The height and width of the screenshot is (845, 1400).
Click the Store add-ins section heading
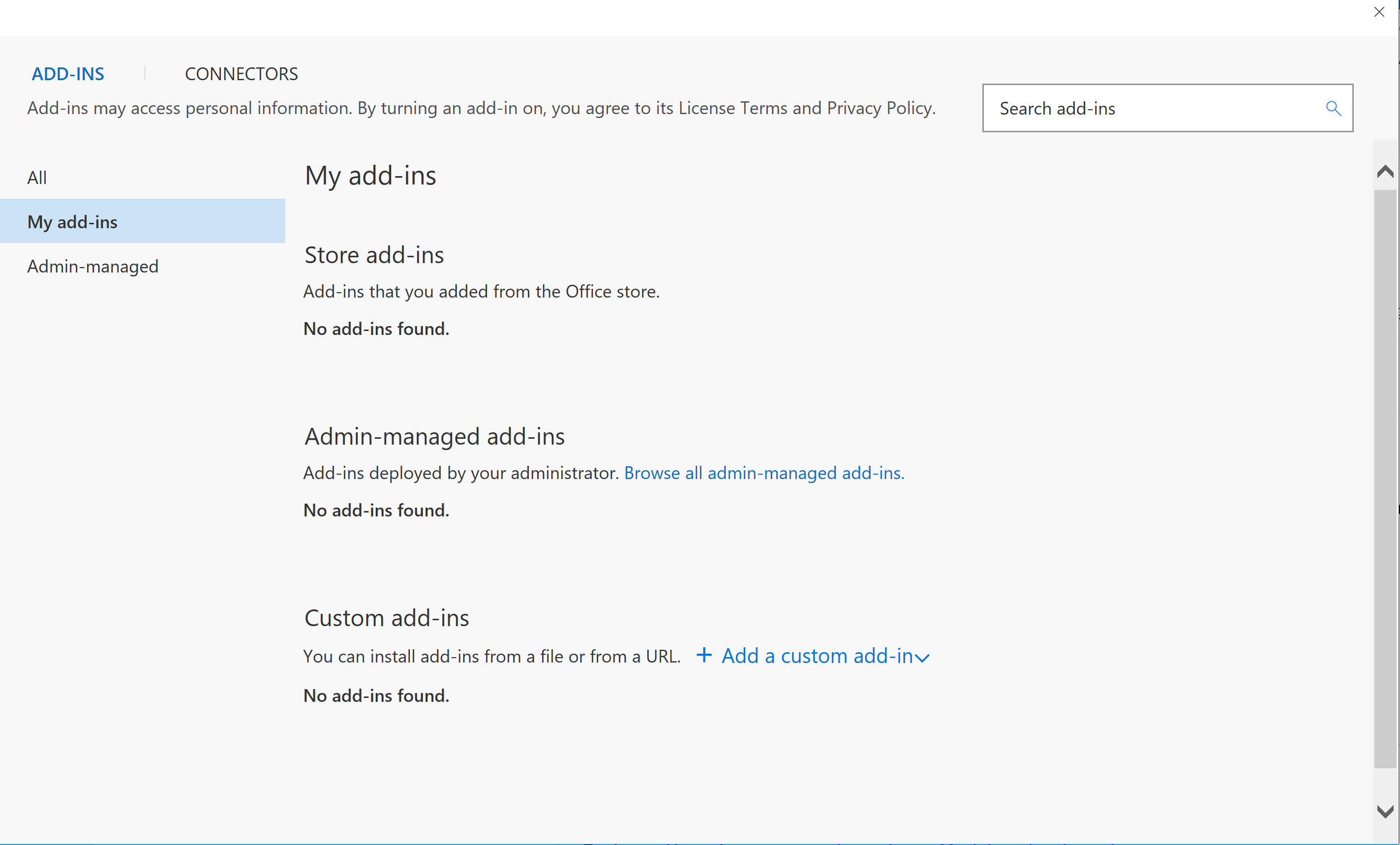coord(374,255)
